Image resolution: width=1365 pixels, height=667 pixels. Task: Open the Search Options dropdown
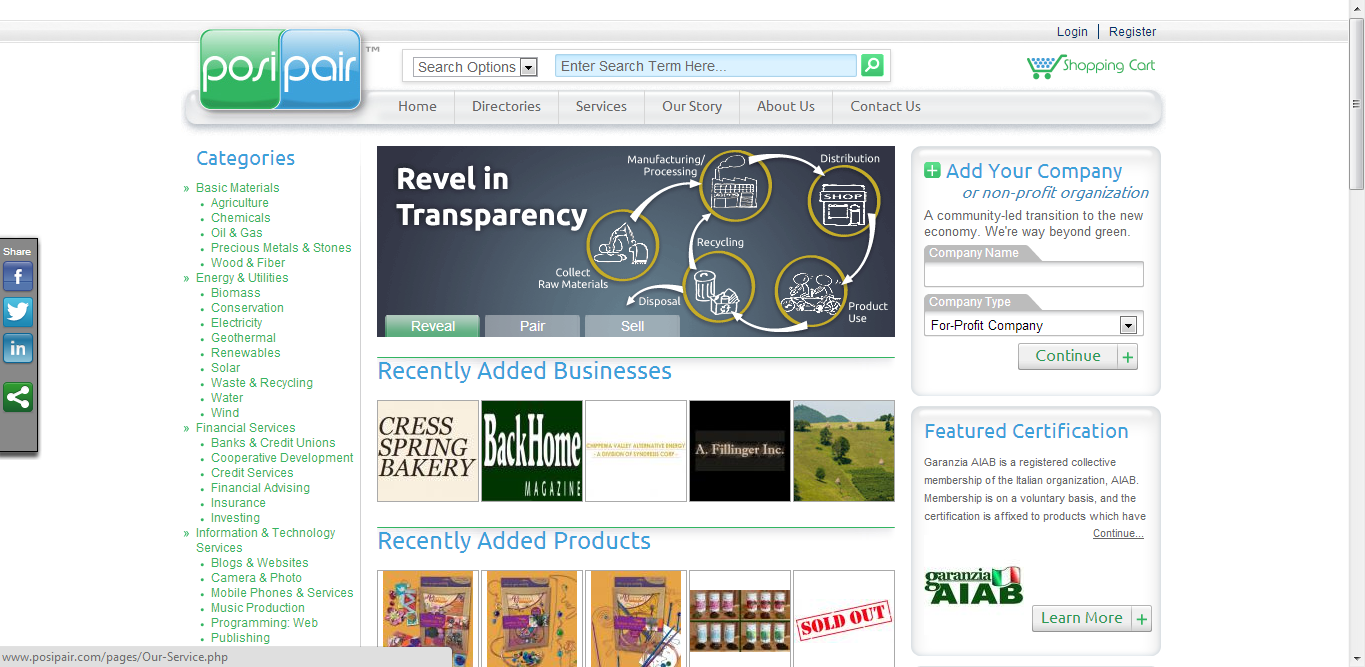[475, 67]
